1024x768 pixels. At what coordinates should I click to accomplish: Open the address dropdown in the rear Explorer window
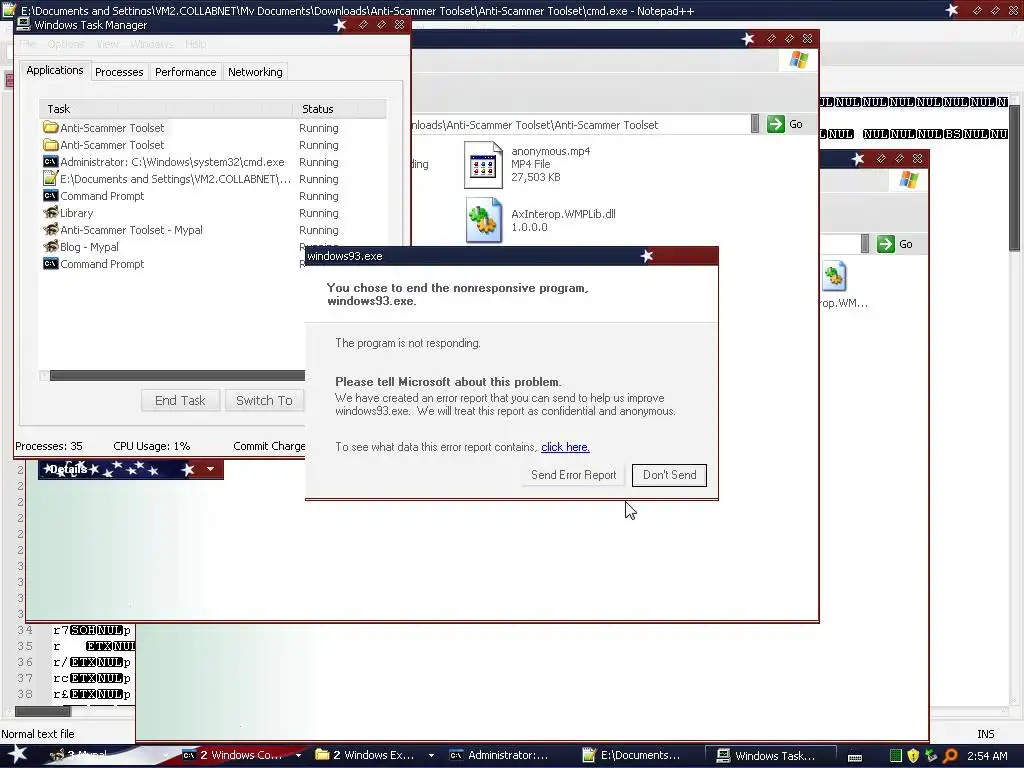(865, 244)
